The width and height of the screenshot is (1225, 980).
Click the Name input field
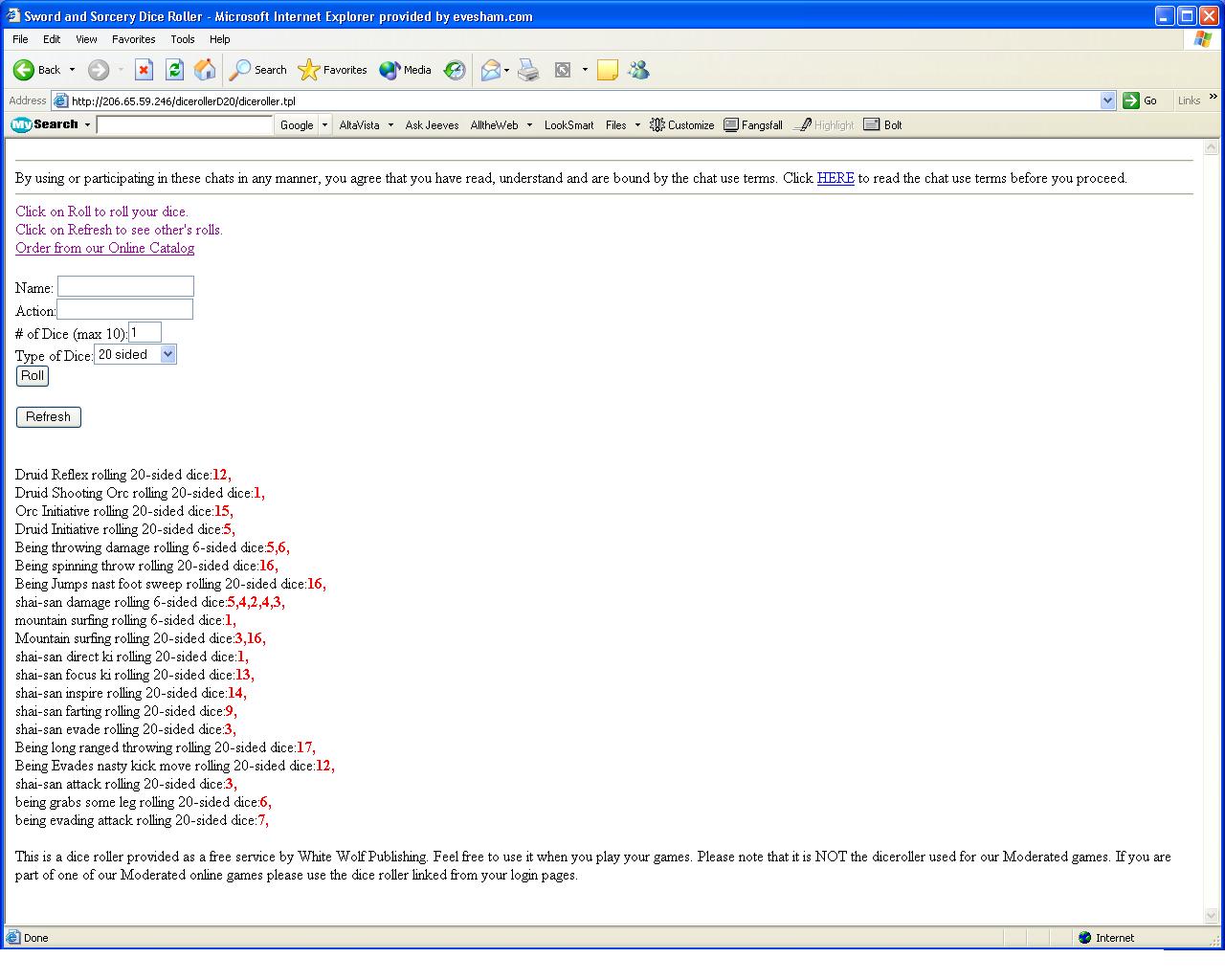pyautogui.click(x=125, y=286)
